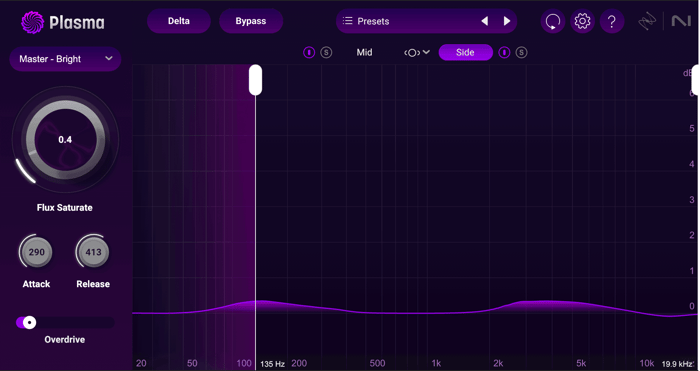
Task: Click the Overdrive label
Action: point(65,340)
